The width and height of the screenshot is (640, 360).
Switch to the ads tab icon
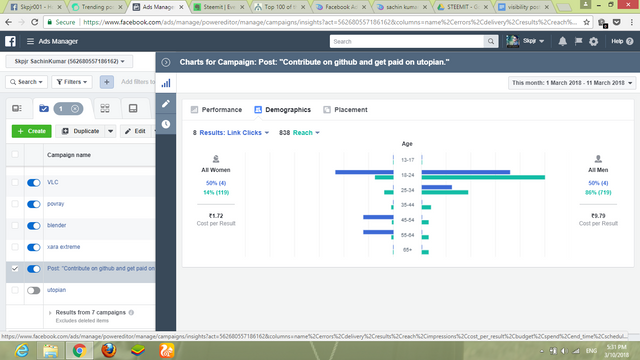(133, 108)
